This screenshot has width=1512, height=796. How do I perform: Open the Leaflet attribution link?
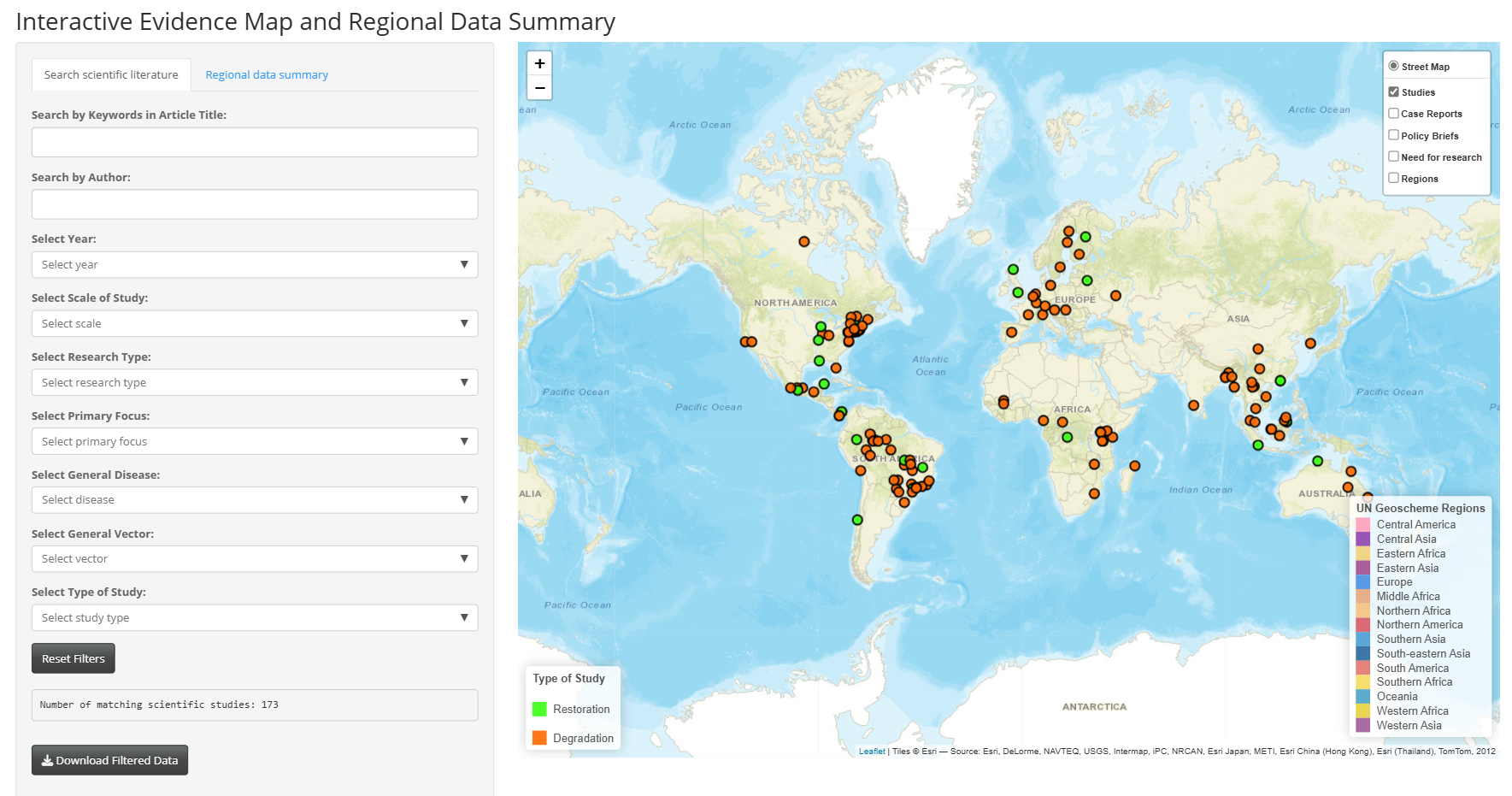click(x=872, y=752)
